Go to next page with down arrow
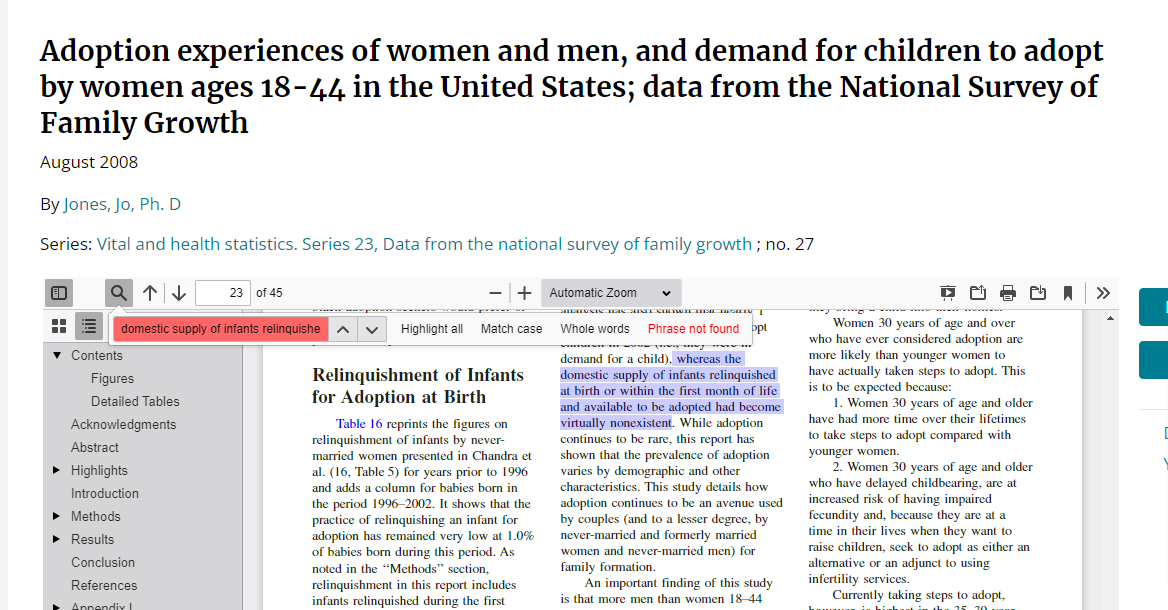The width and height of the screenshot is (1168, 610). 179,293
